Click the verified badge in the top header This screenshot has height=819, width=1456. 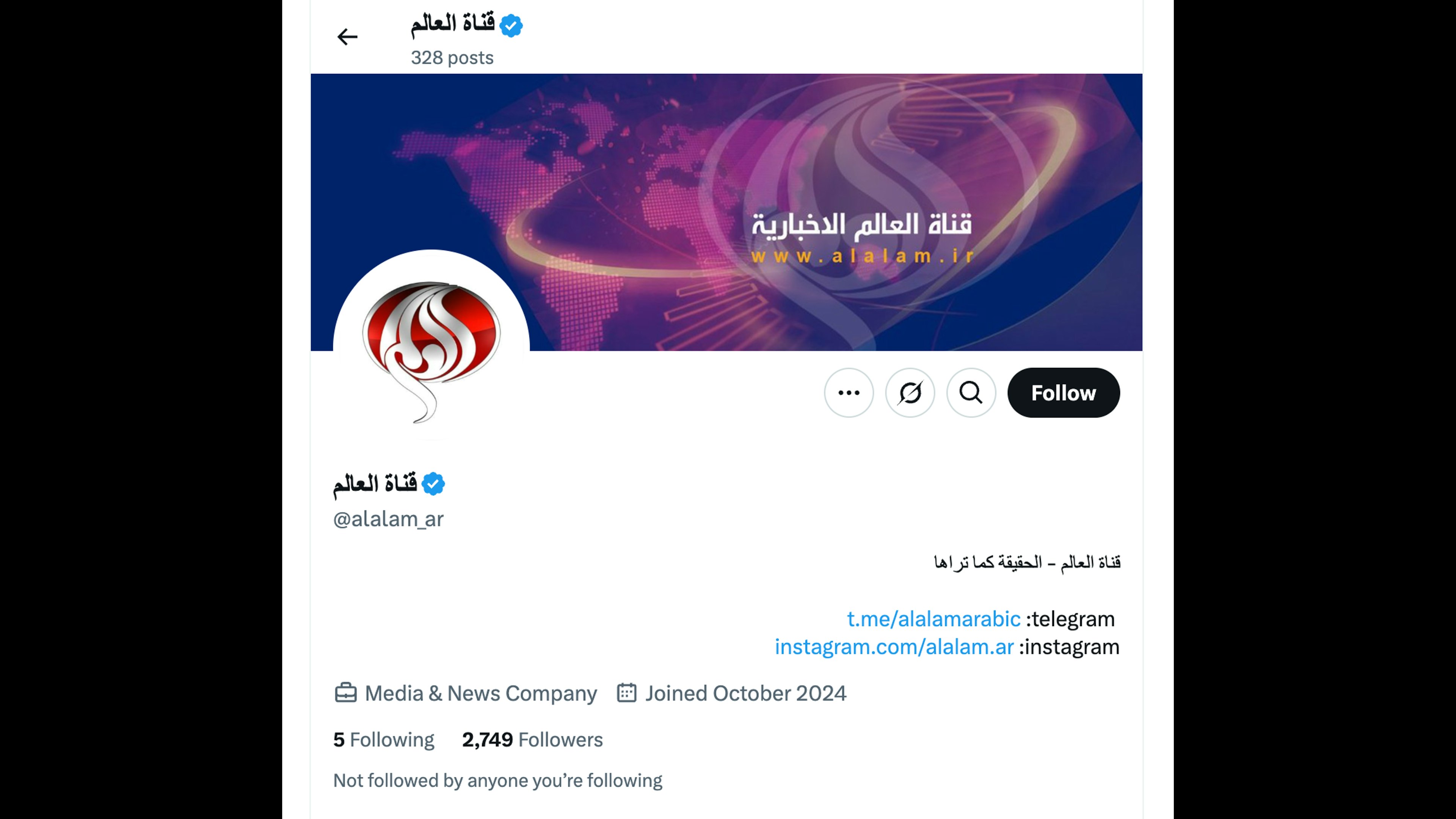click(511, 25)
